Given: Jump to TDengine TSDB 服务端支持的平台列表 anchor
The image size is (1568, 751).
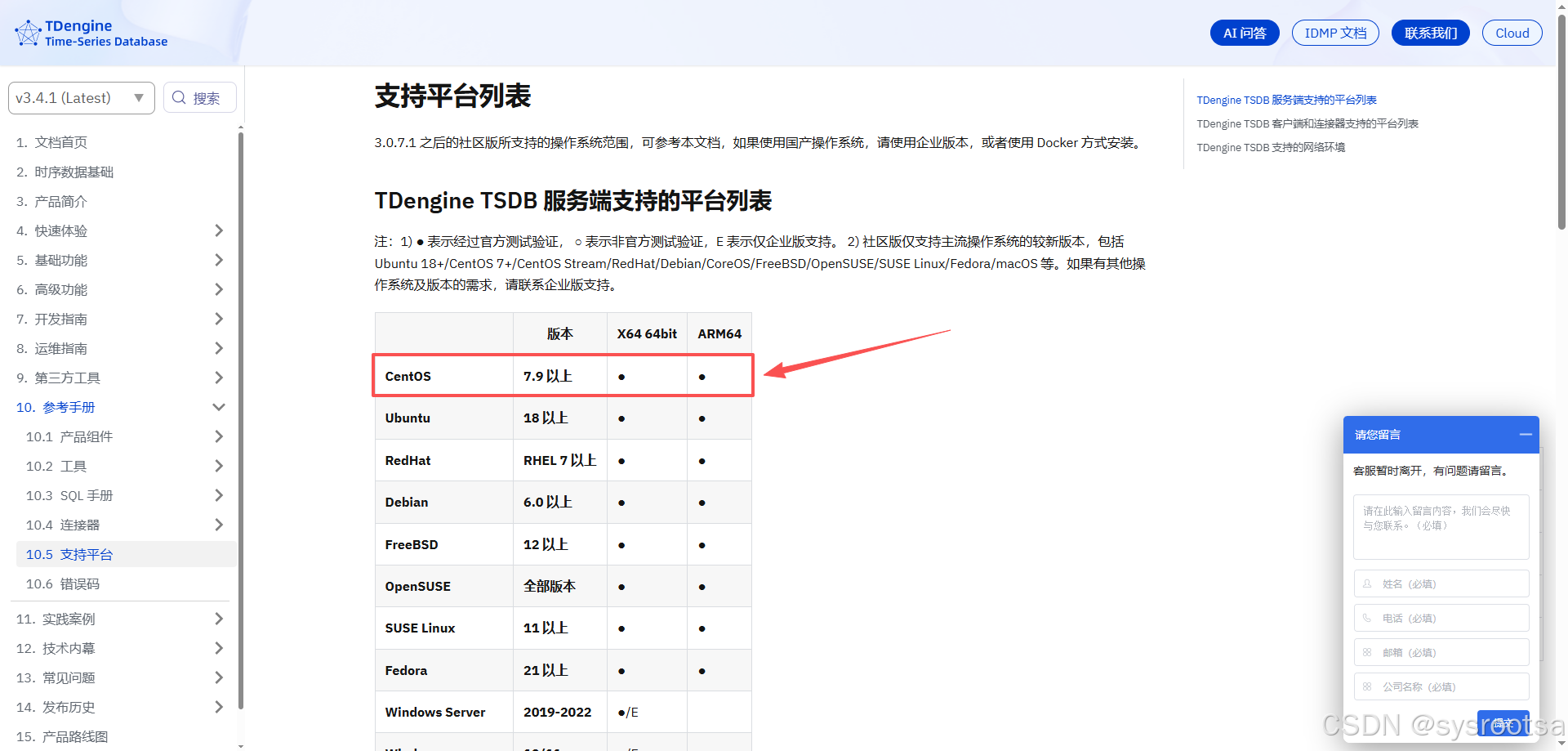Looking at the screenshot, I should 1286,100.
